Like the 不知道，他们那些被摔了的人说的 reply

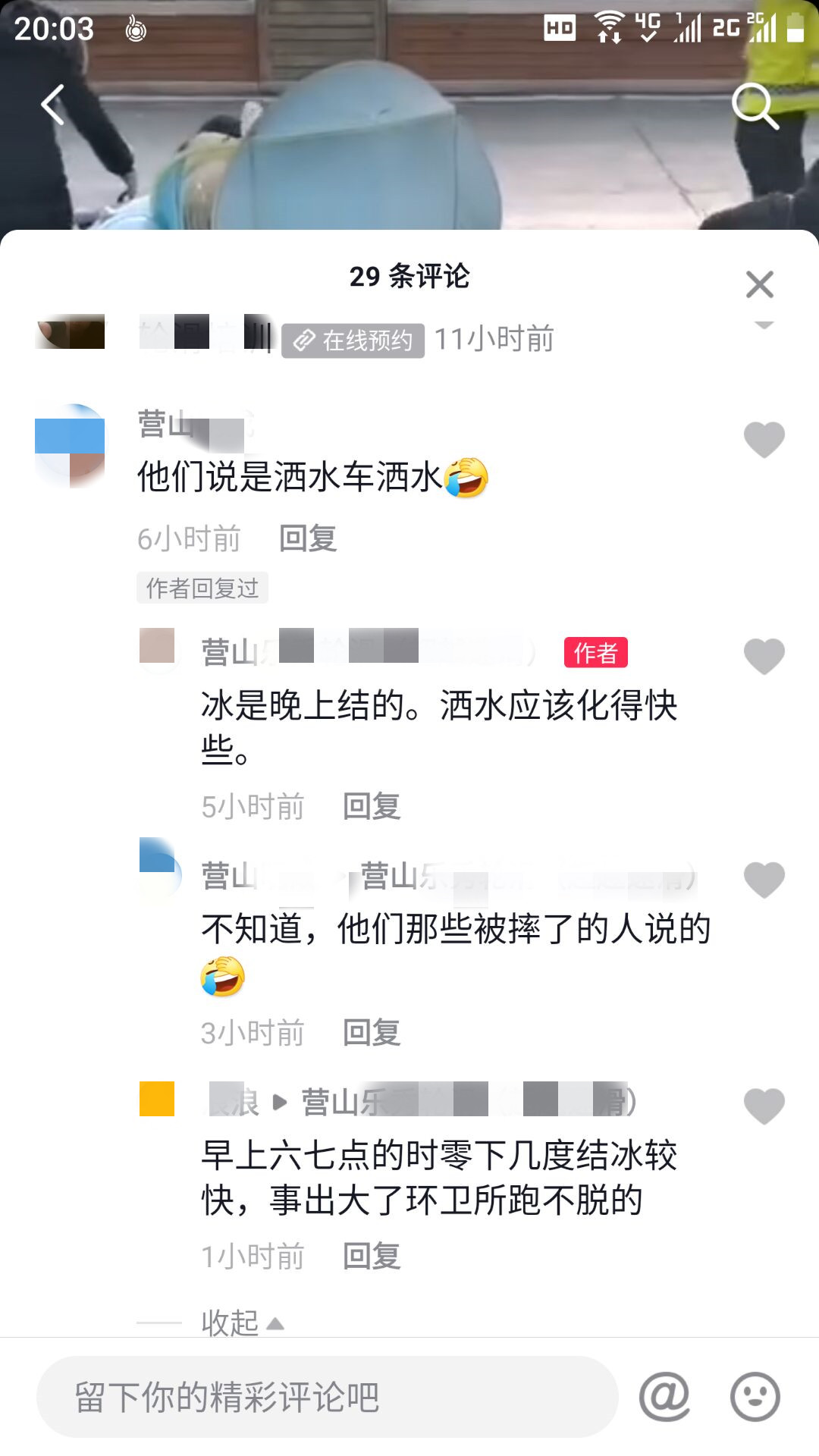[764, 880]
